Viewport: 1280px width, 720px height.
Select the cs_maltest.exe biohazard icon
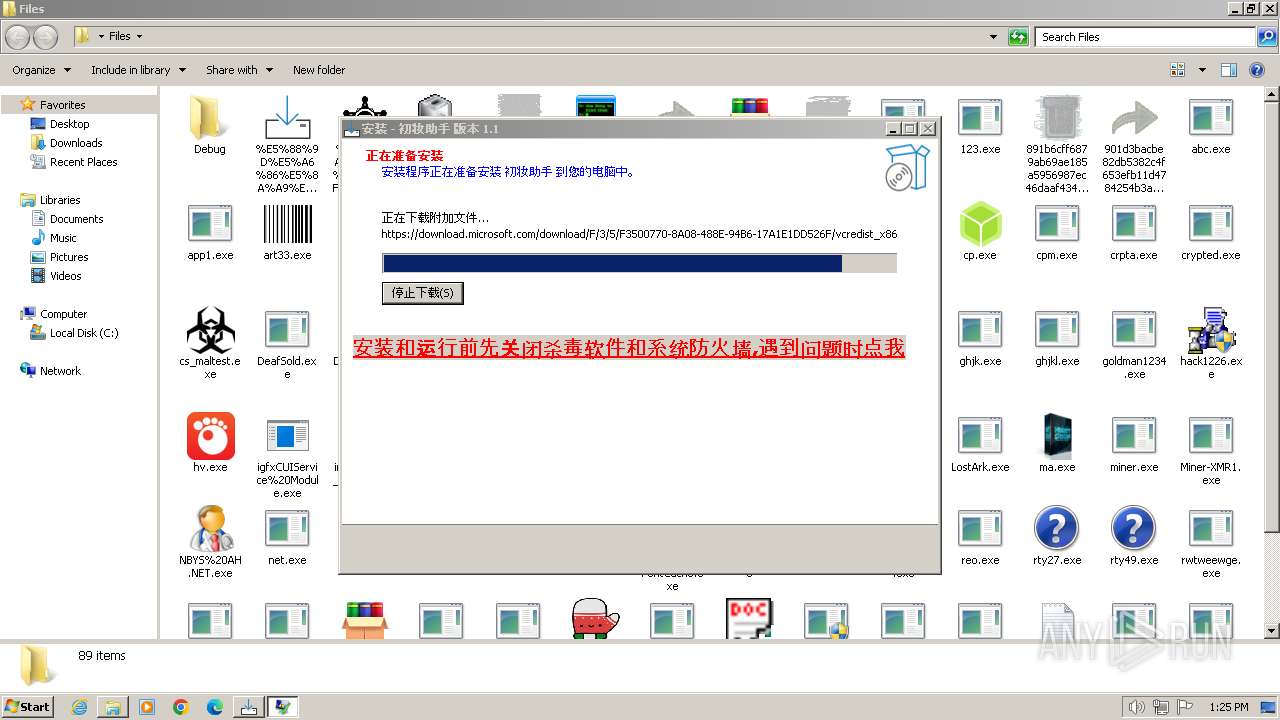tap(210, 330)
